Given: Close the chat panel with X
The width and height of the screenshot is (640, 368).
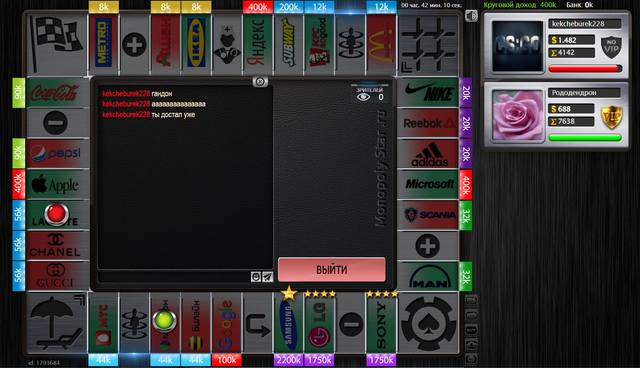Looking at the screenshot, I should pyautogui.click(x=260, y=82).
